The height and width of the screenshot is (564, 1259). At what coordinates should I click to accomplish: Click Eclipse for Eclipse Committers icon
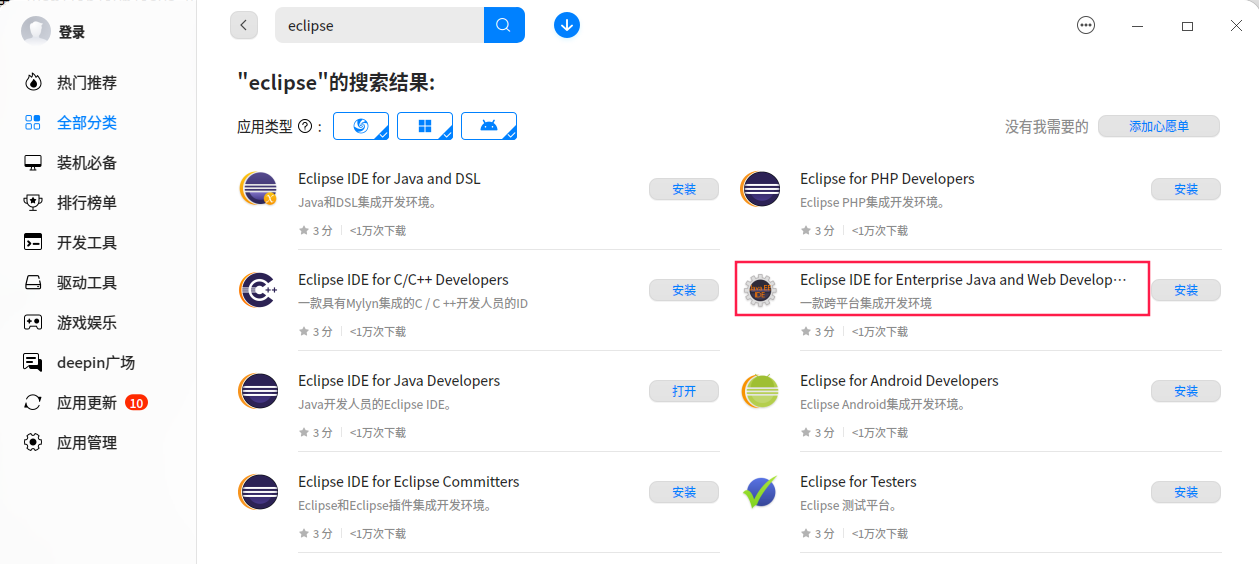pos(258,492)
